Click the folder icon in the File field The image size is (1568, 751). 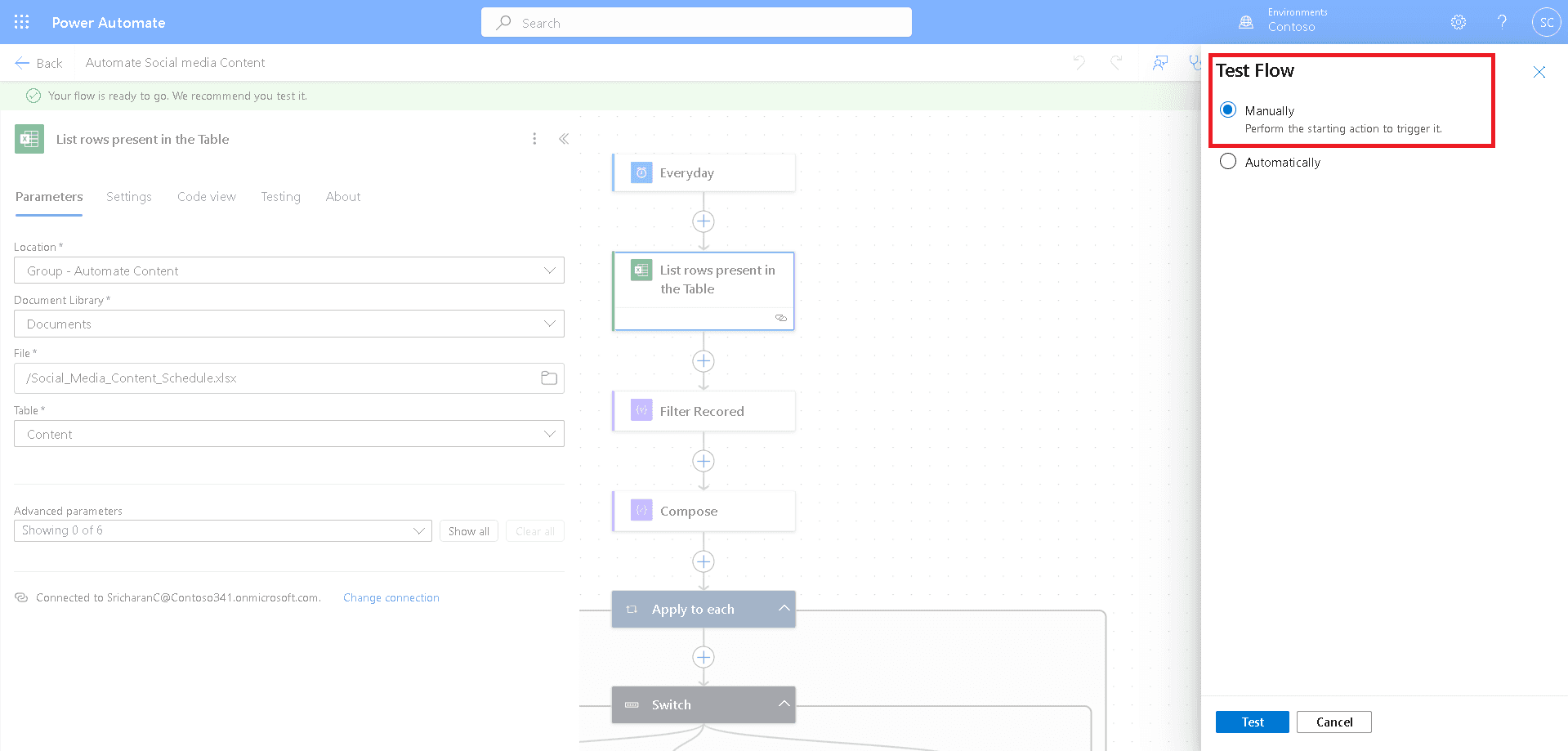pos(549,378)
